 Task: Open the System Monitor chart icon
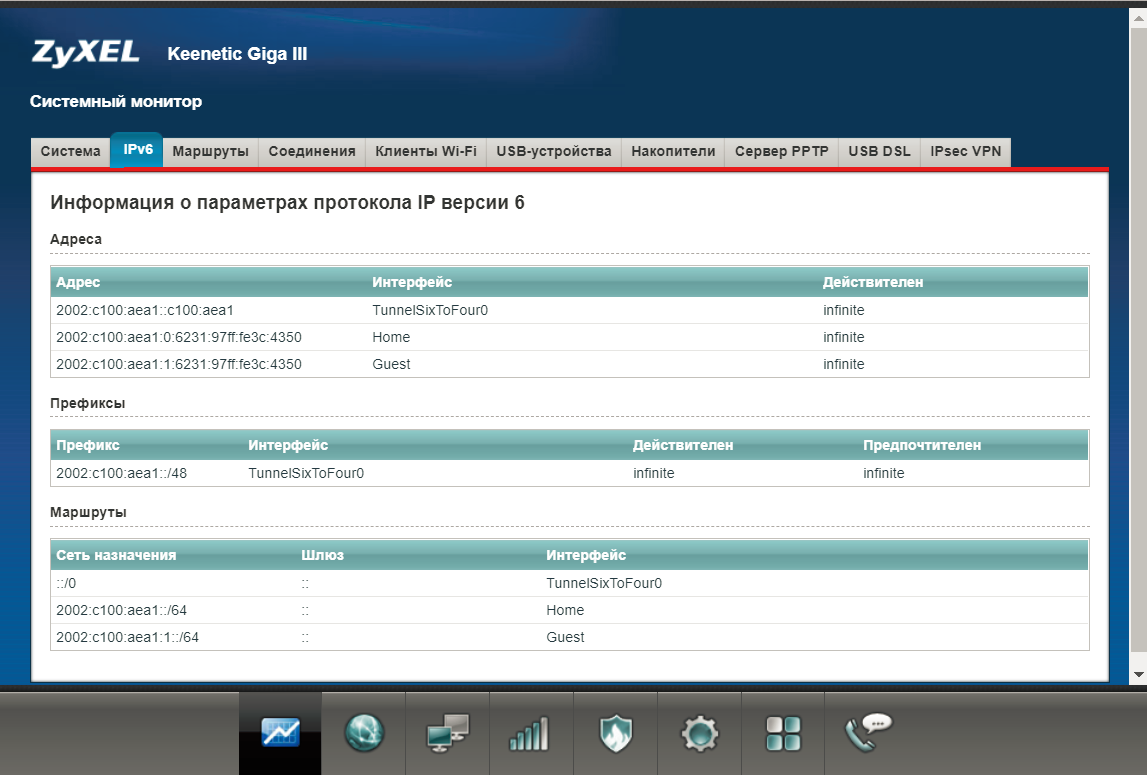[x=279, y=733]
